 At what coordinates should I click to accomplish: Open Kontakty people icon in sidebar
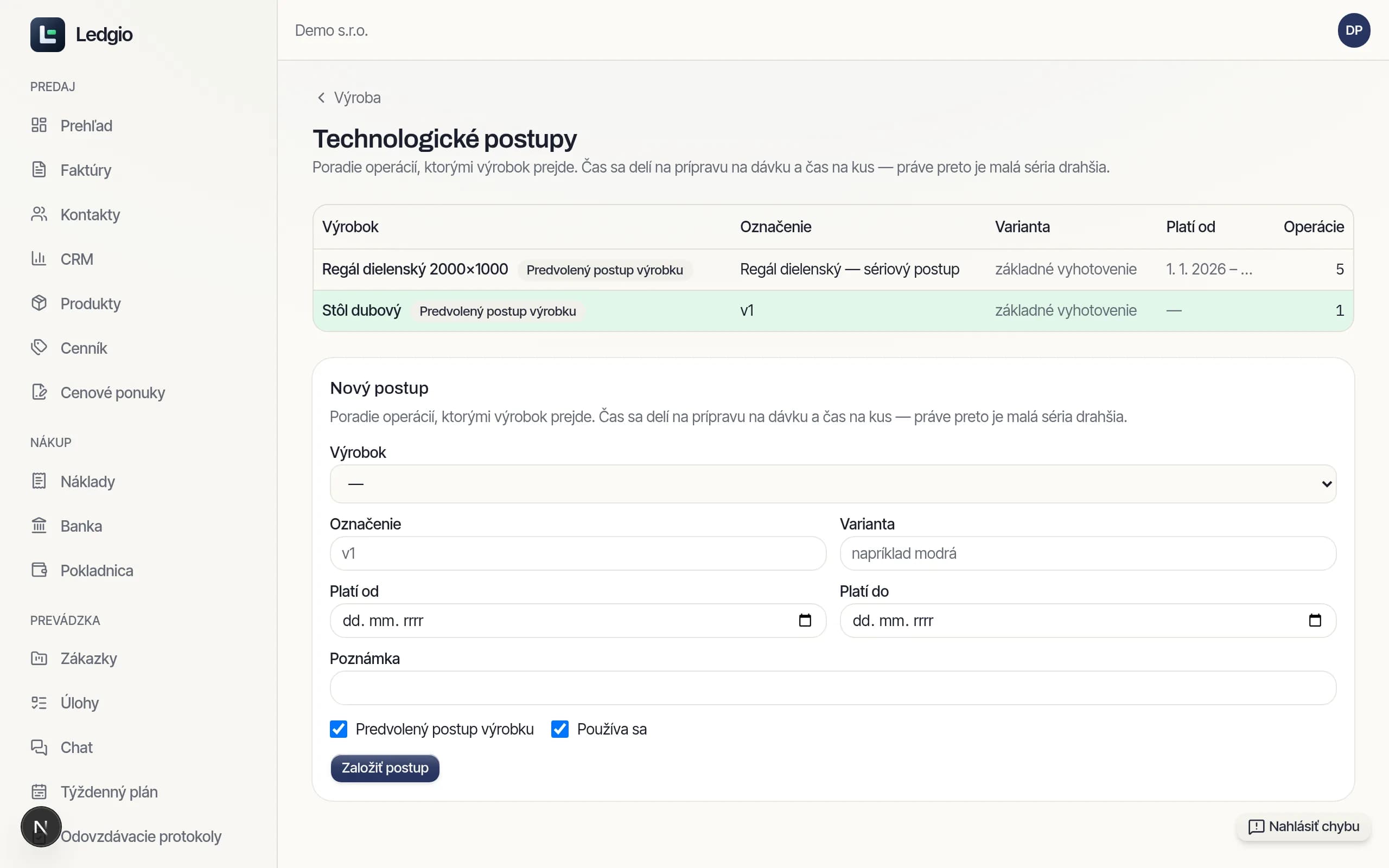[39, 214]
